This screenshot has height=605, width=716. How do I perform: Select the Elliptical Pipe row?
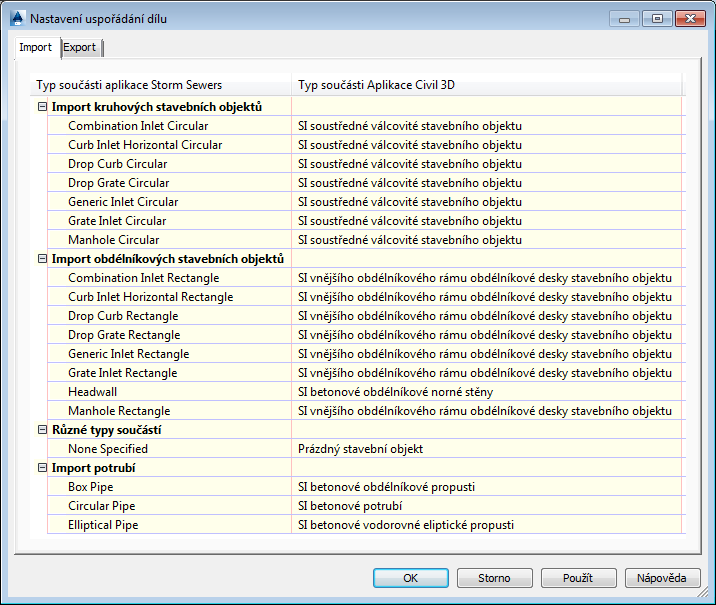click(x=366, y=525)
